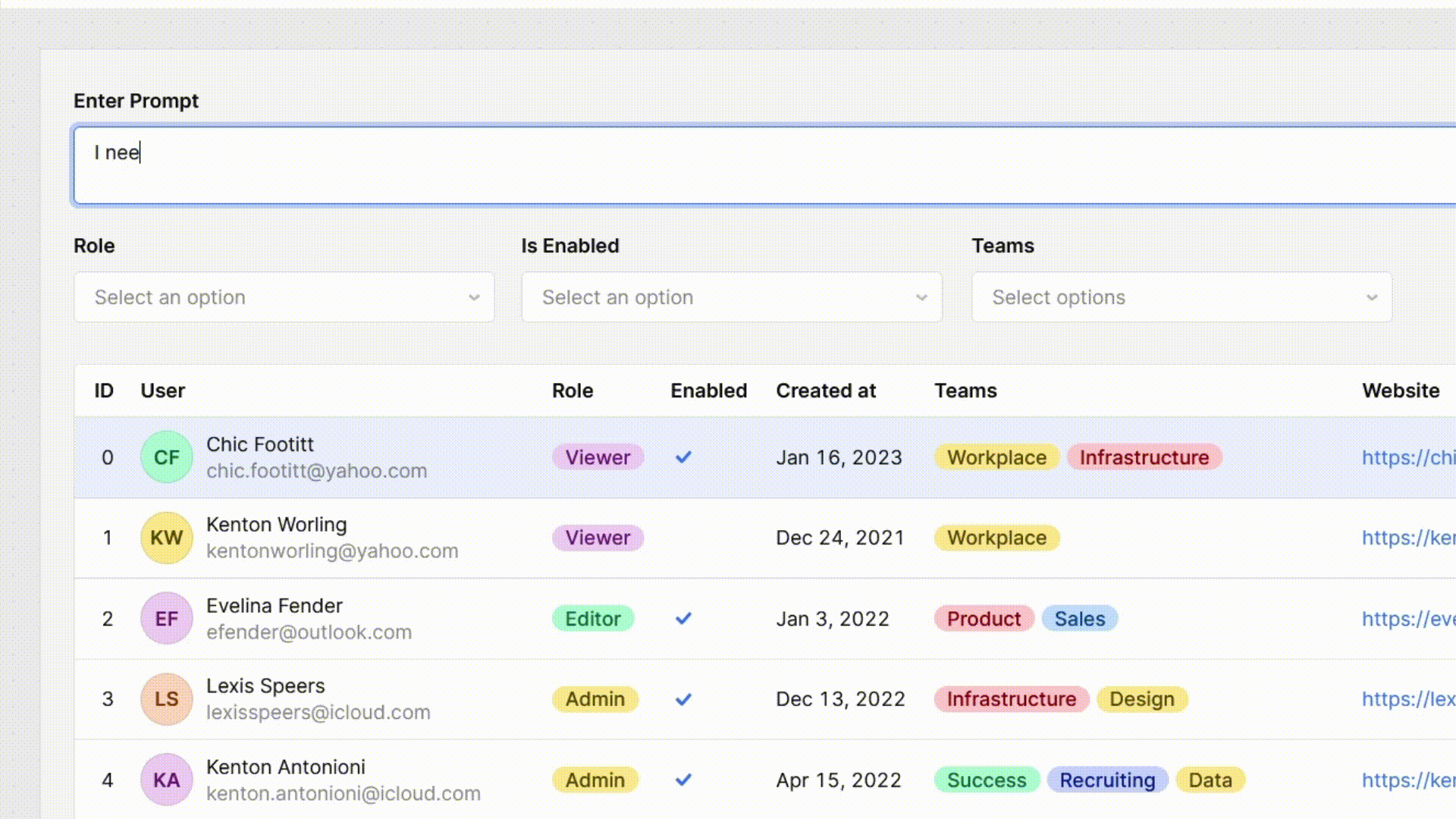Click the EF avatar icon for Evelina Fender
The width and height of the screenshot is (1456, 819).
pos(166,618)
